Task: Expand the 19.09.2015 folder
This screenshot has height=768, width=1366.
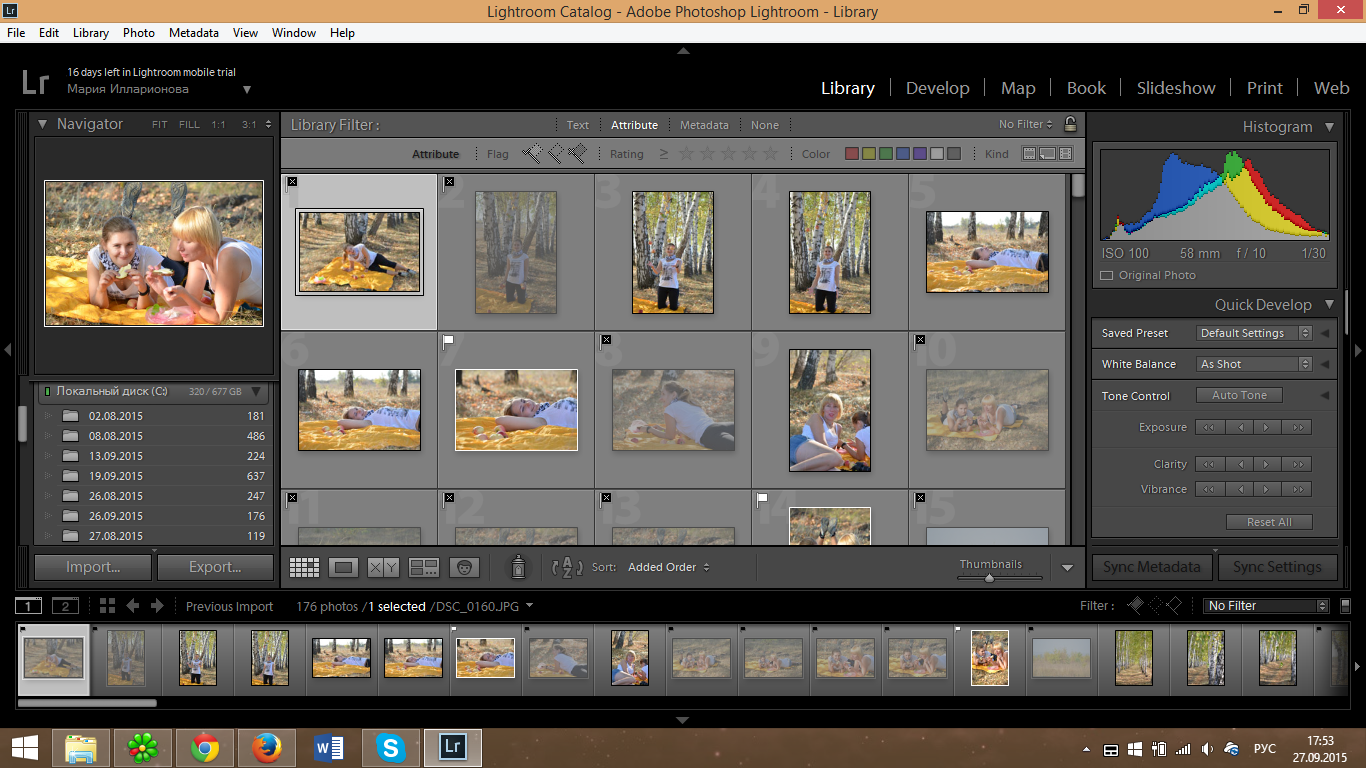Action: click(47, 476)
